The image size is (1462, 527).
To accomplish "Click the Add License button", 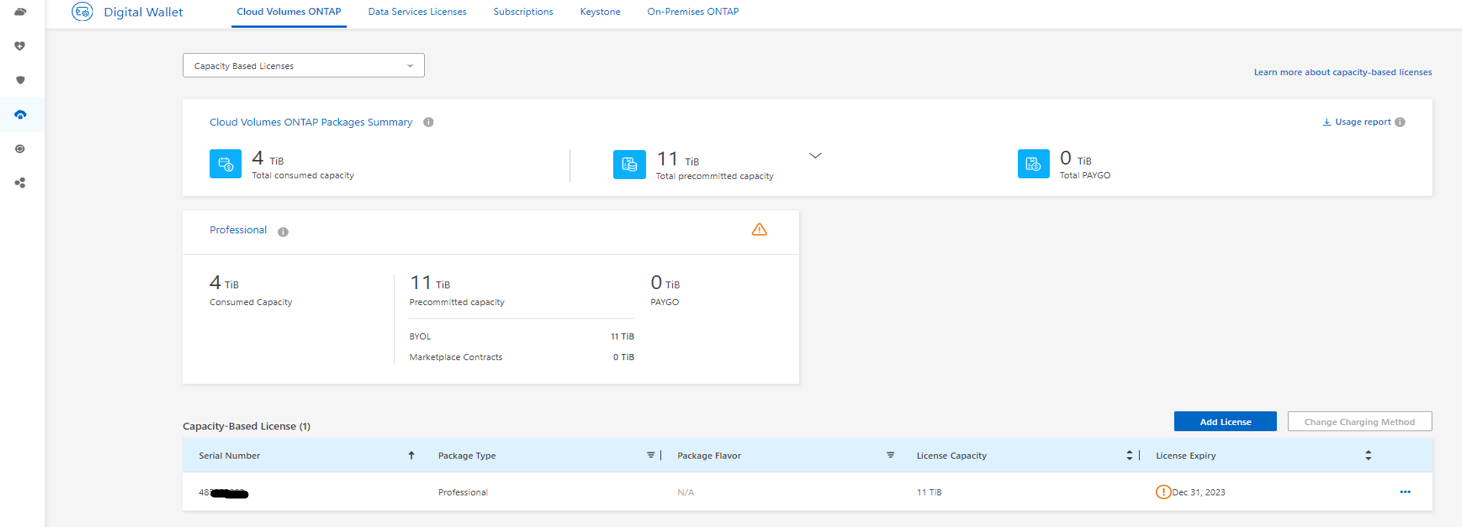I will coord(1225,422).
